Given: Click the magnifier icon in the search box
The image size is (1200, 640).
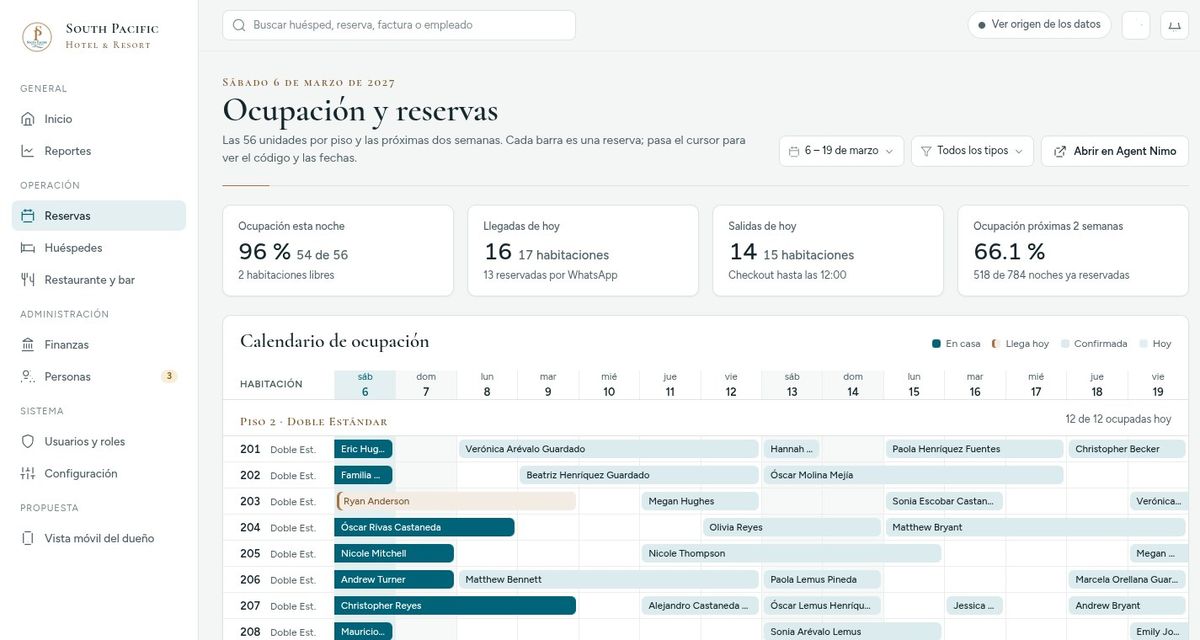Looking at the screenshot, I should pos(239,25).
